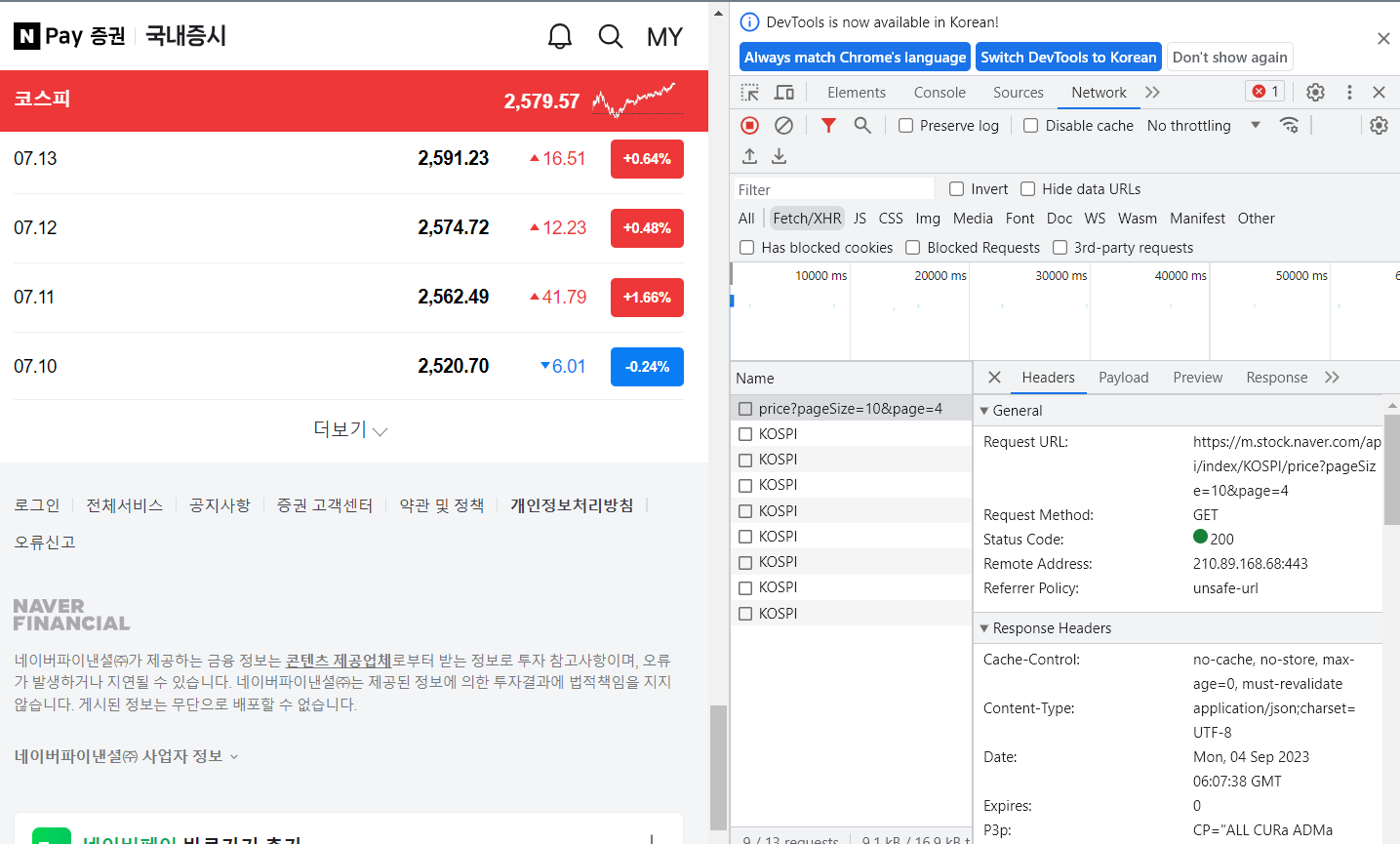1400x844 pixels.
Task: Enable Disable cache checkbox
Action: [1030, 126]
